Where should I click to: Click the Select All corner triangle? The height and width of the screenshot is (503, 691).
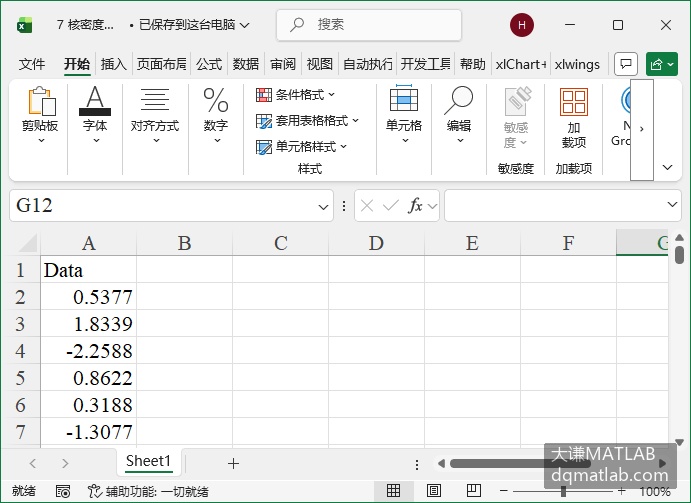coord(26,243)
